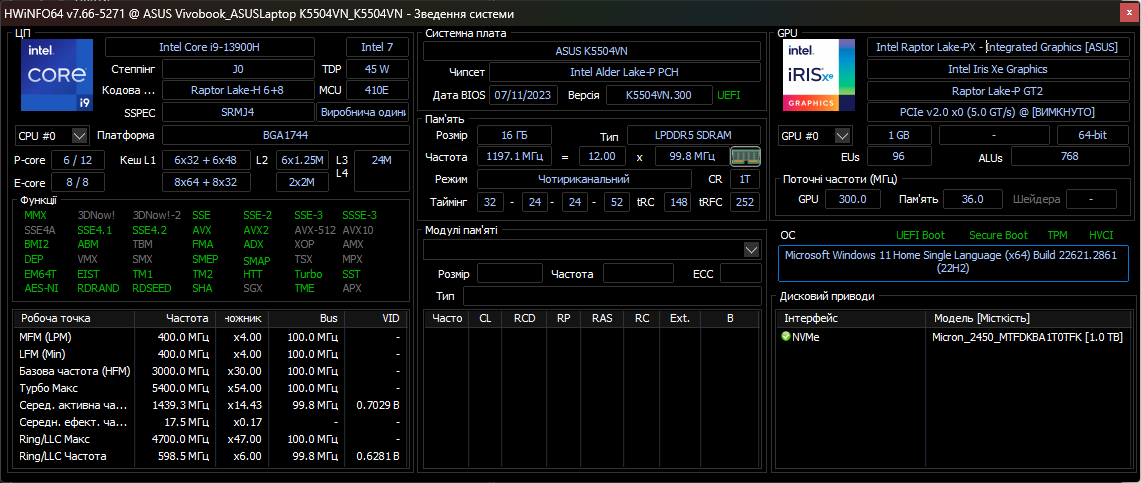The height and width of the screenshot is (483, 1141).
Task: Click the Intel Core i9 logo
Action: click(56, 76)
